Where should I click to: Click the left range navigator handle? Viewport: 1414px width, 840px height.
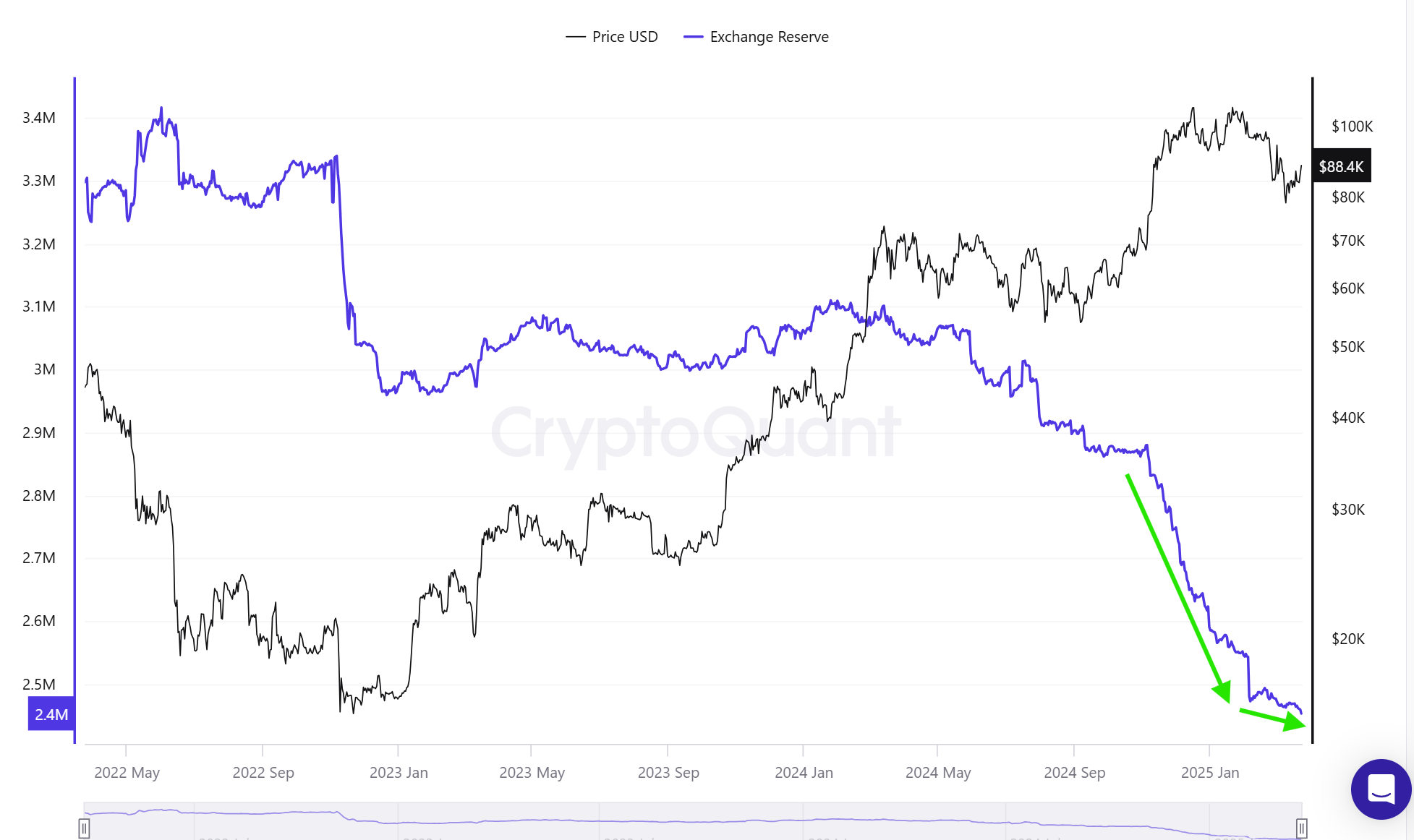84,828
